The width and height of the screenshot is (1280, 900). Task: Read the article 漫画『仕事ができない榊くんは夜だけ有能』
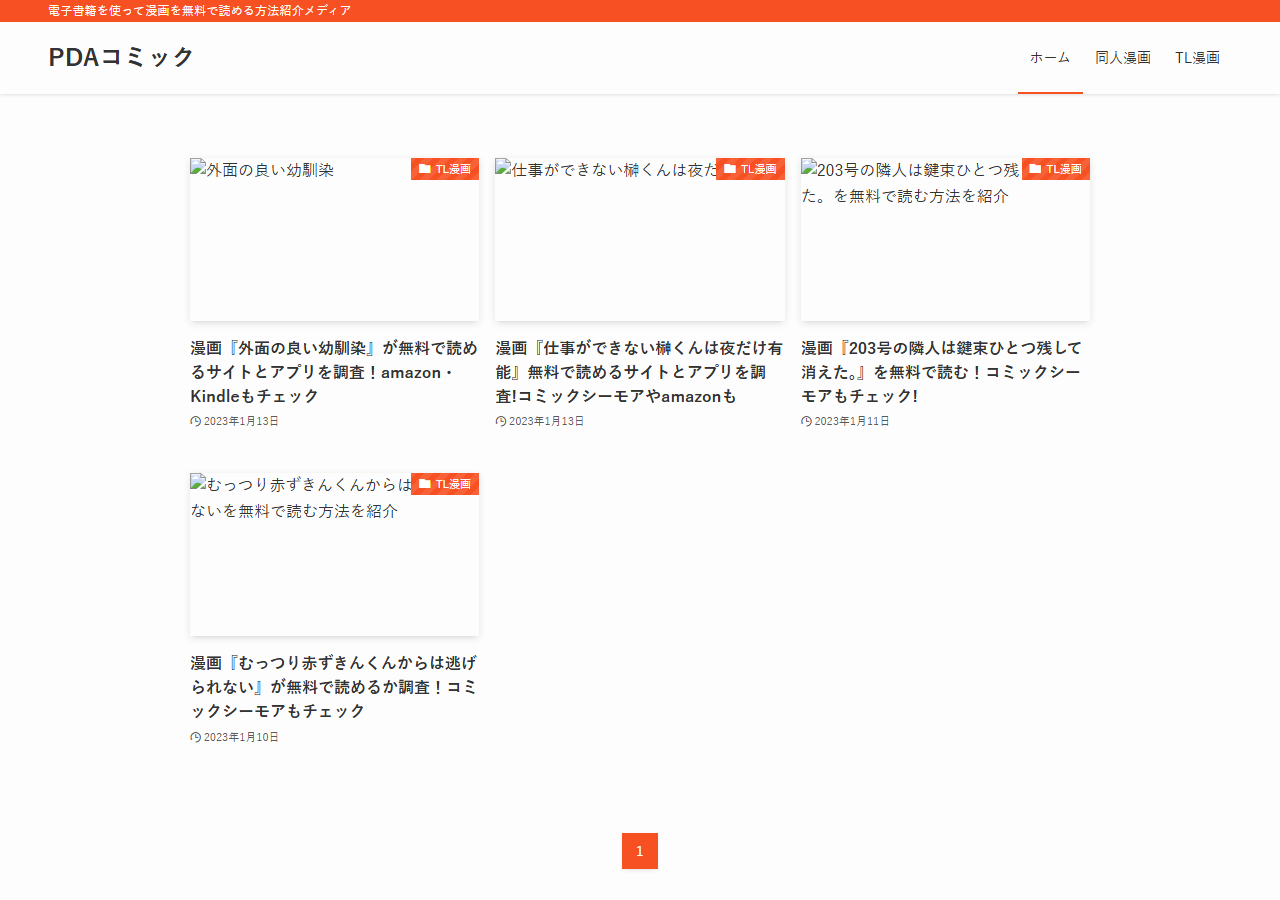[x=640, y=372]
